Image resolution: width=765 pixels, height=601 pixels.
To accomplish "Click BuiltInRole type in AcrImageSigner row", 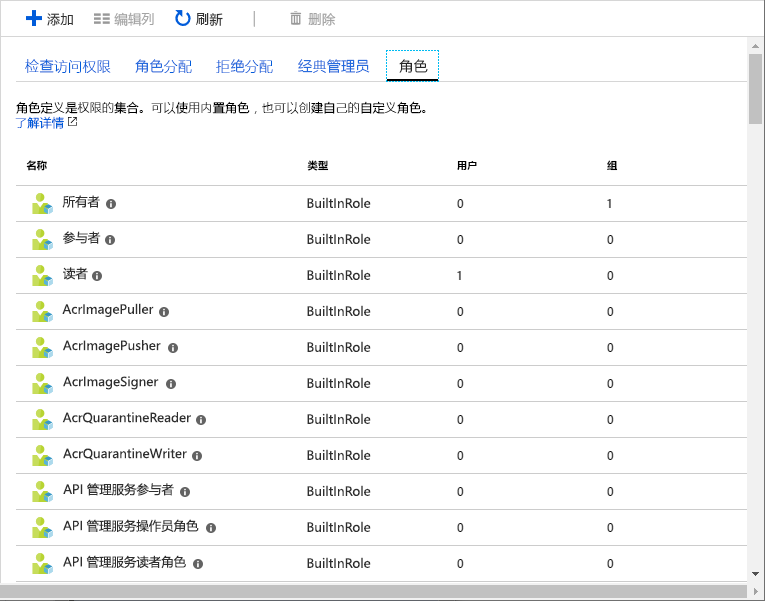I will (x=339, y=383).
